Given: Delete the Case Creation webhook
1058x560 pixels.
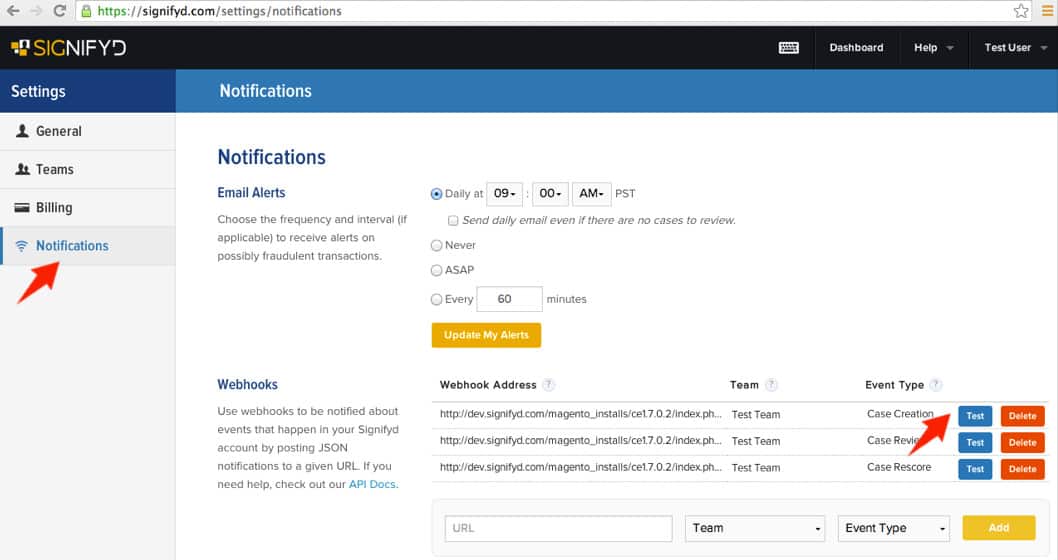Looking at the screenshot, I should tap(1022, 416).
